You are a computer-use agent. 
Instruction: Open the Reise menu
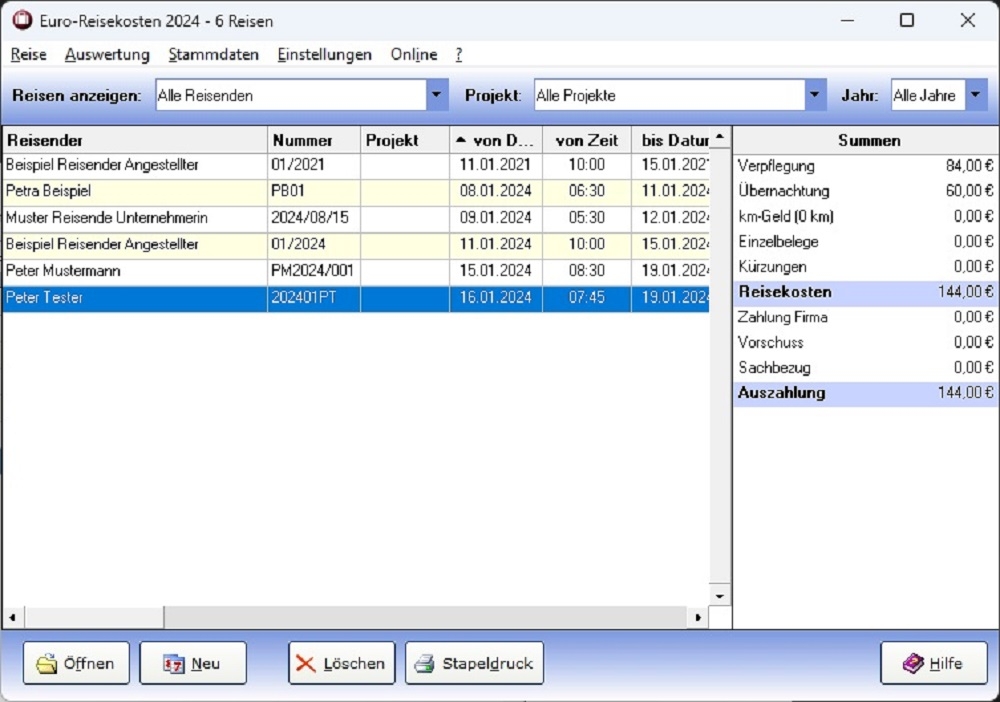(x=29, y=55)
